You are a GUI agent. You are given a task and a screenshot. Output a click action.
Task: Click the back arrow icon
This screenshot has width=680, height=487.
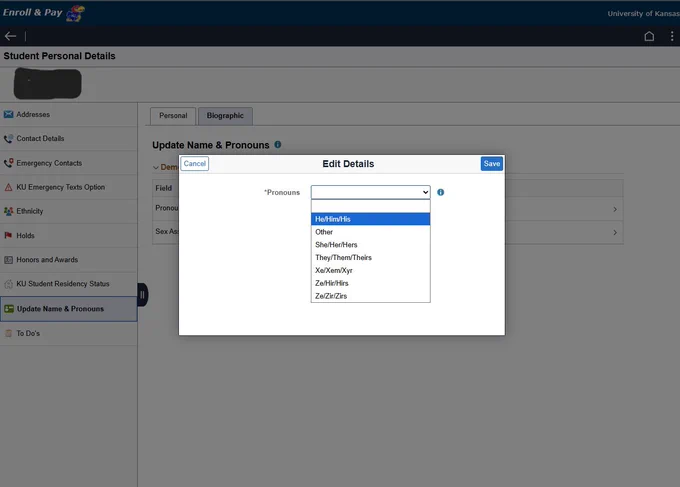(11, 36)
